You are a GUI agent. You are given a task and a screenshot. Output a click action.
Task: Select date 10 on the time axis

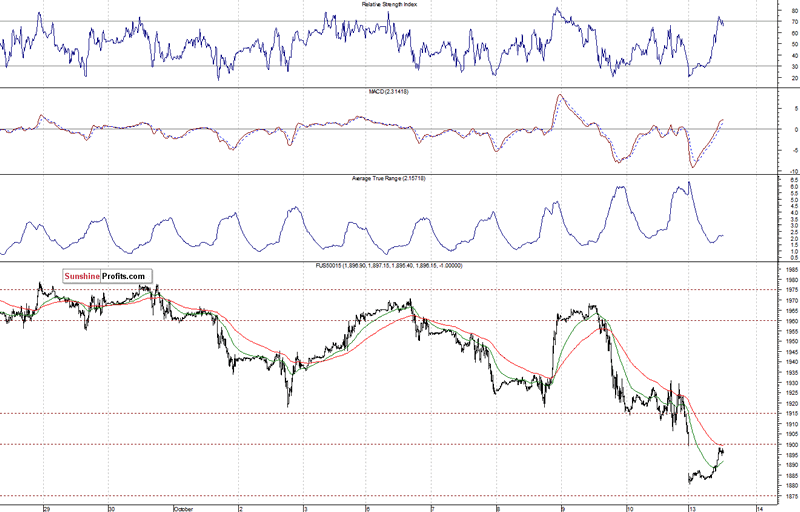click(x=627, y=507)
